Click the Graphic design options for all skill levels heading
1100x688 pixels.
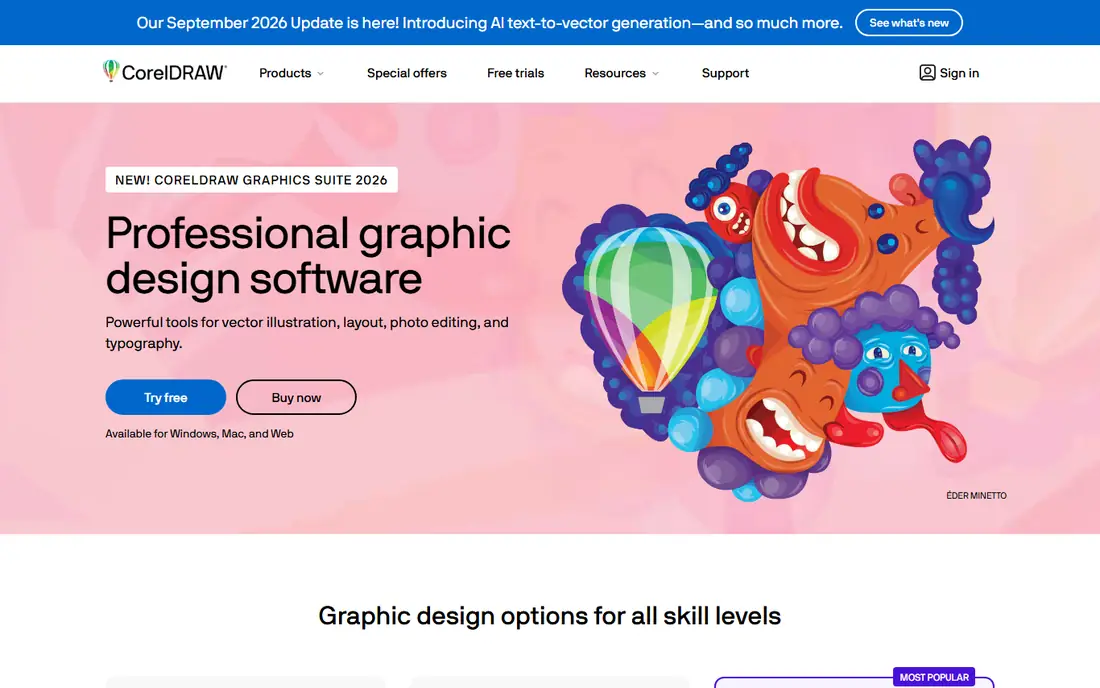coord(549,616)
